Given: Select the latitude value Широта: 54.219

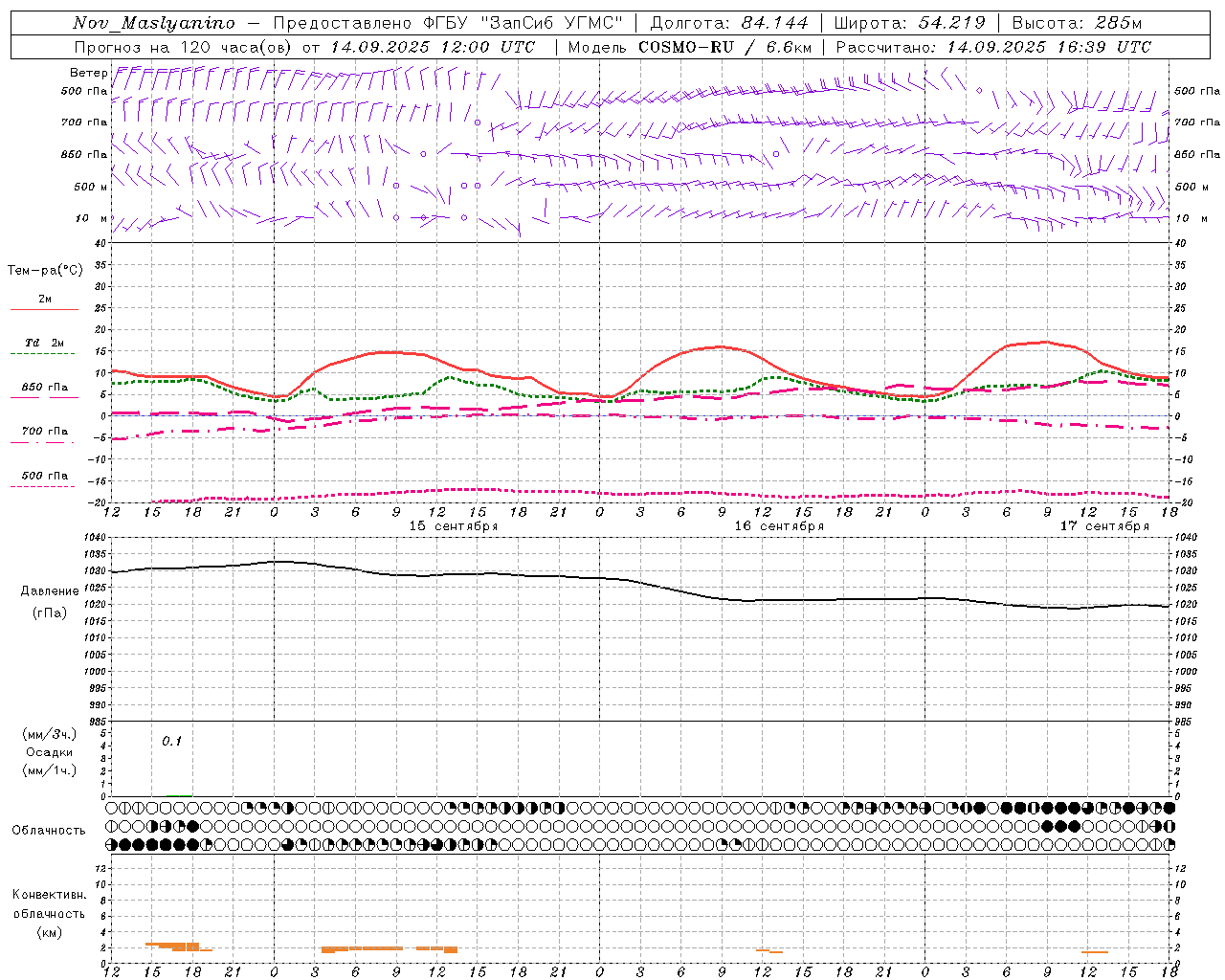Looking at the screenshot, I should point(910,23).
